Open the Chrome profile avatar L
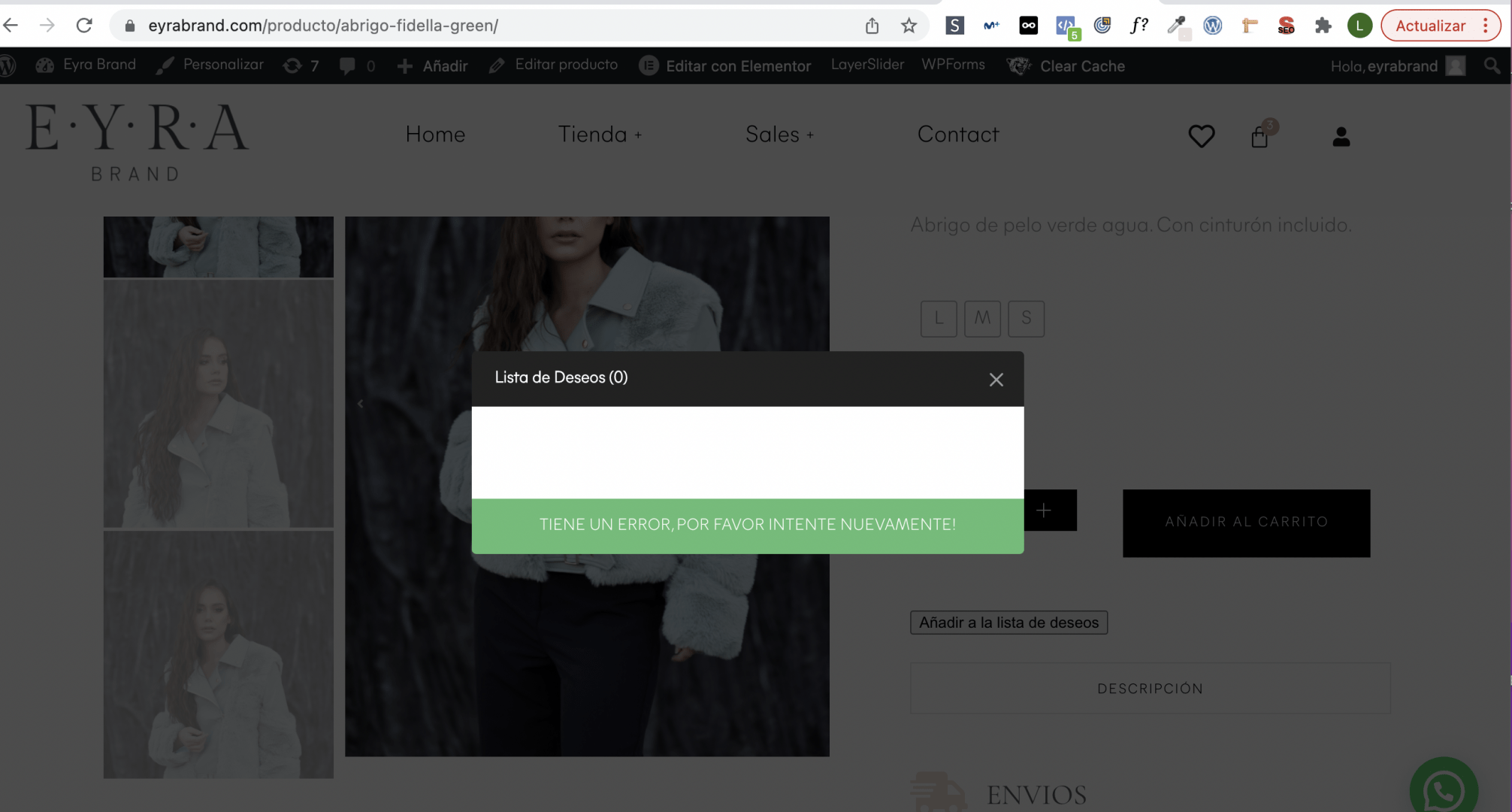 (x=1359, y=26)
